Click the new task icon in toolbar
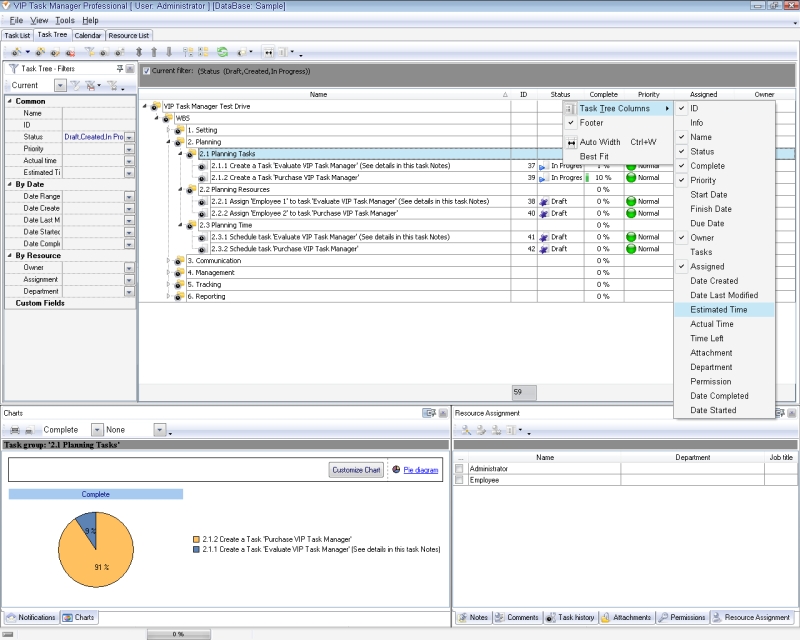Viewport: 800px width, 640px height. [x=16, y=52]
